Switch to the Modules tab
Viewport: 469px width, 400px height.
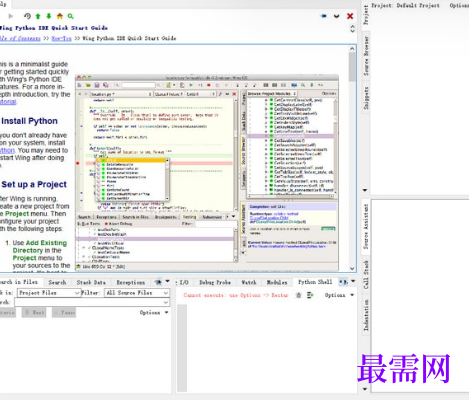277,282
